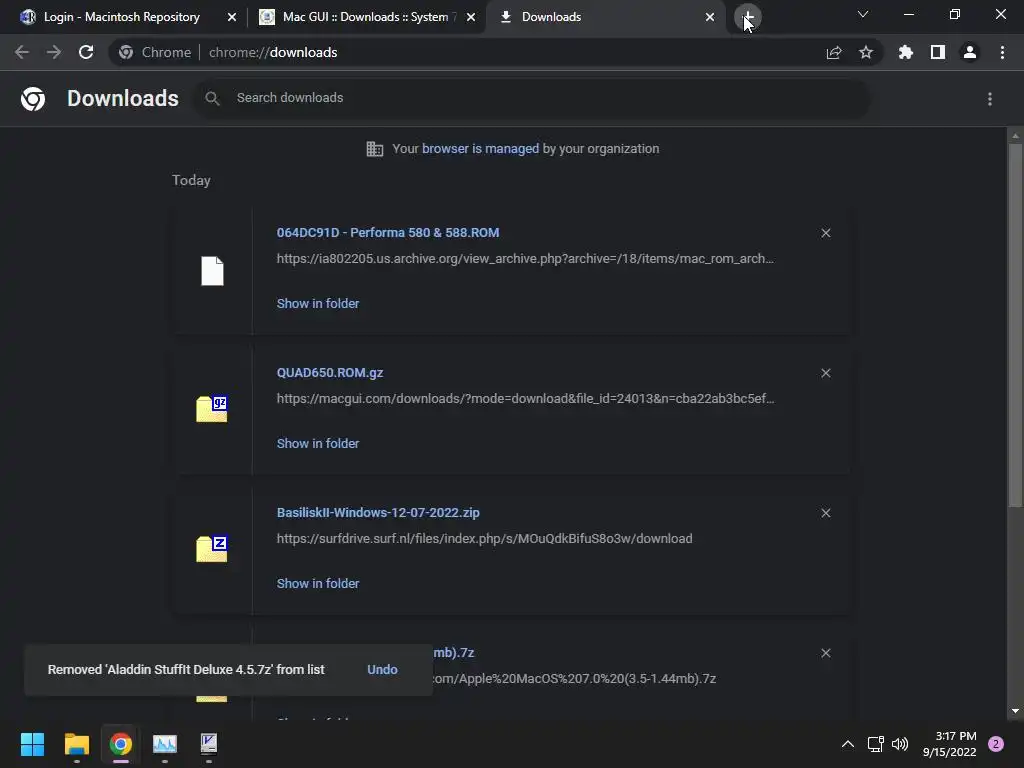Reload the downloads page

click(86, 52)
